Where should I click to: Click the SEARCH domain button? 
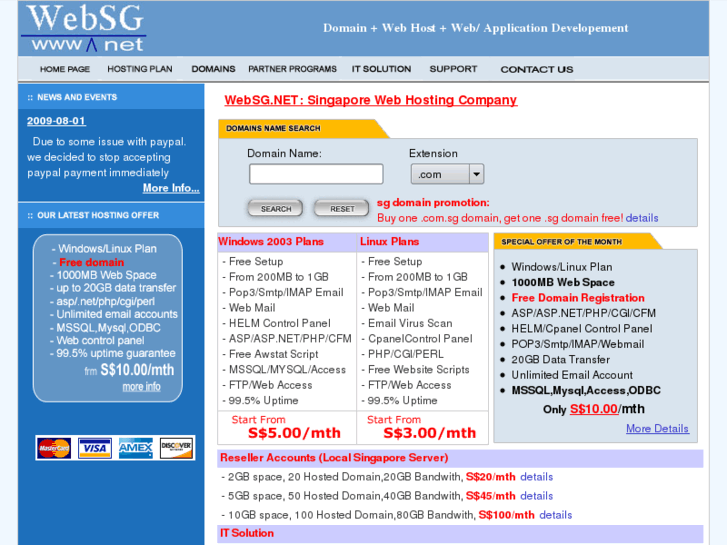pyautogui.click(x=276, y=209)
